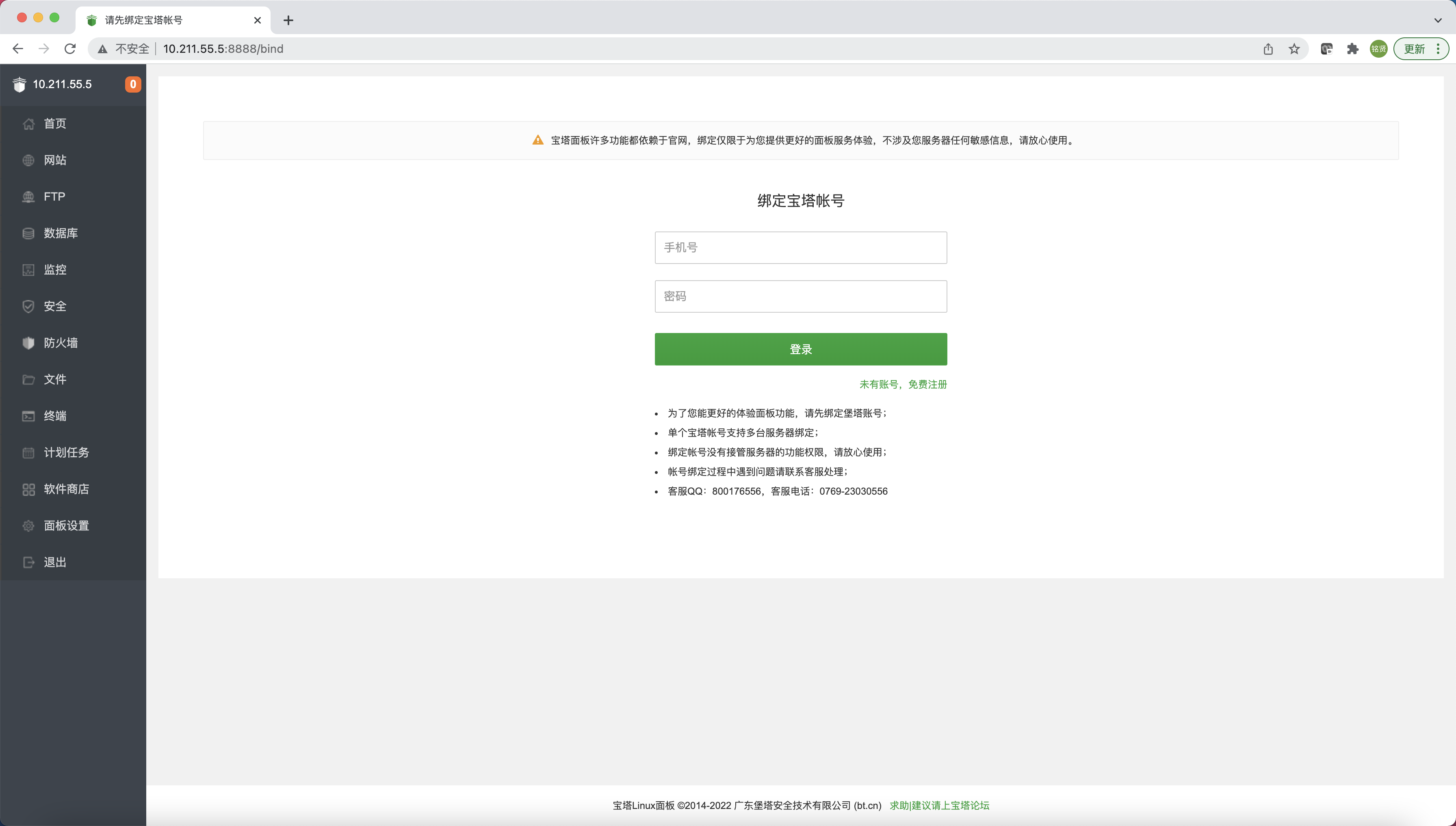Reload the page with refresh icon

70,49
